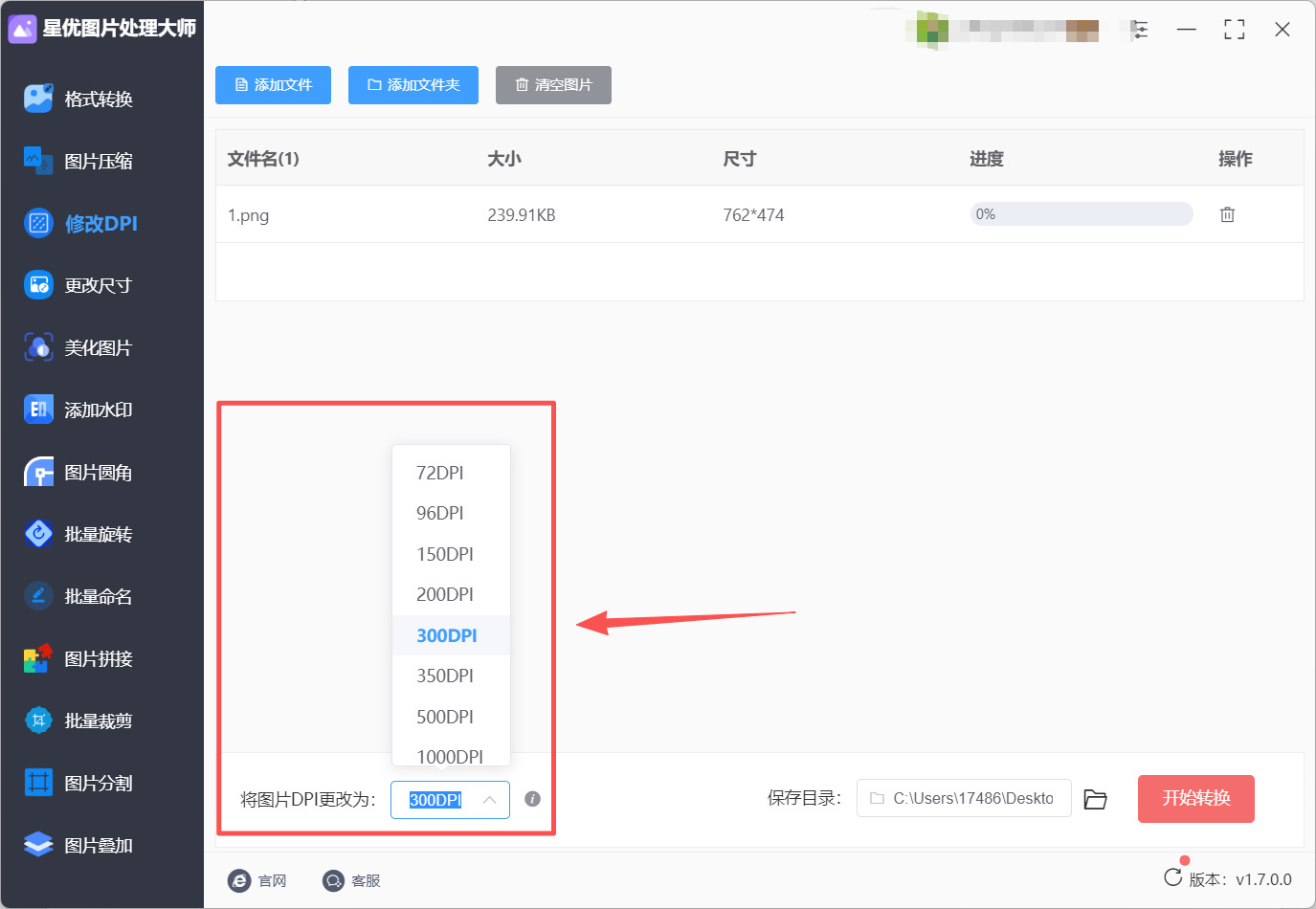Show DPI info tooltip icon
This screenshot has height=909, width=1316.
(533, 799)
